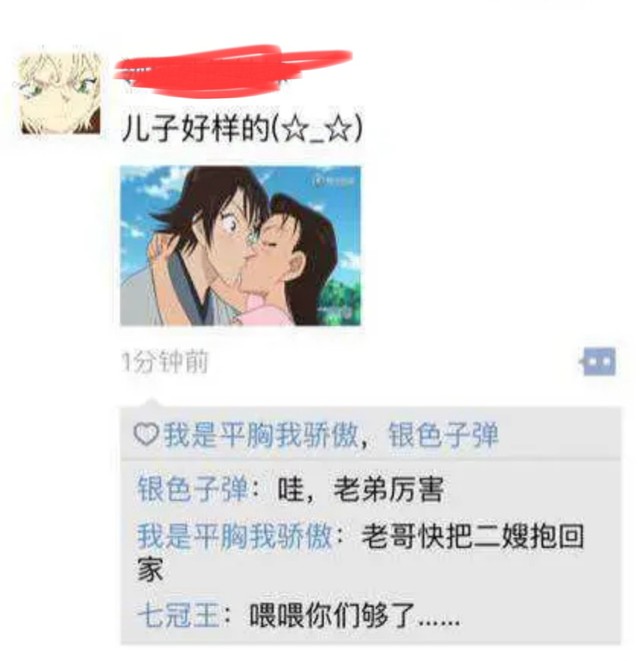Open liker 银色子弹 in likes row
This screenshot has width=640, height=661.
443,435
